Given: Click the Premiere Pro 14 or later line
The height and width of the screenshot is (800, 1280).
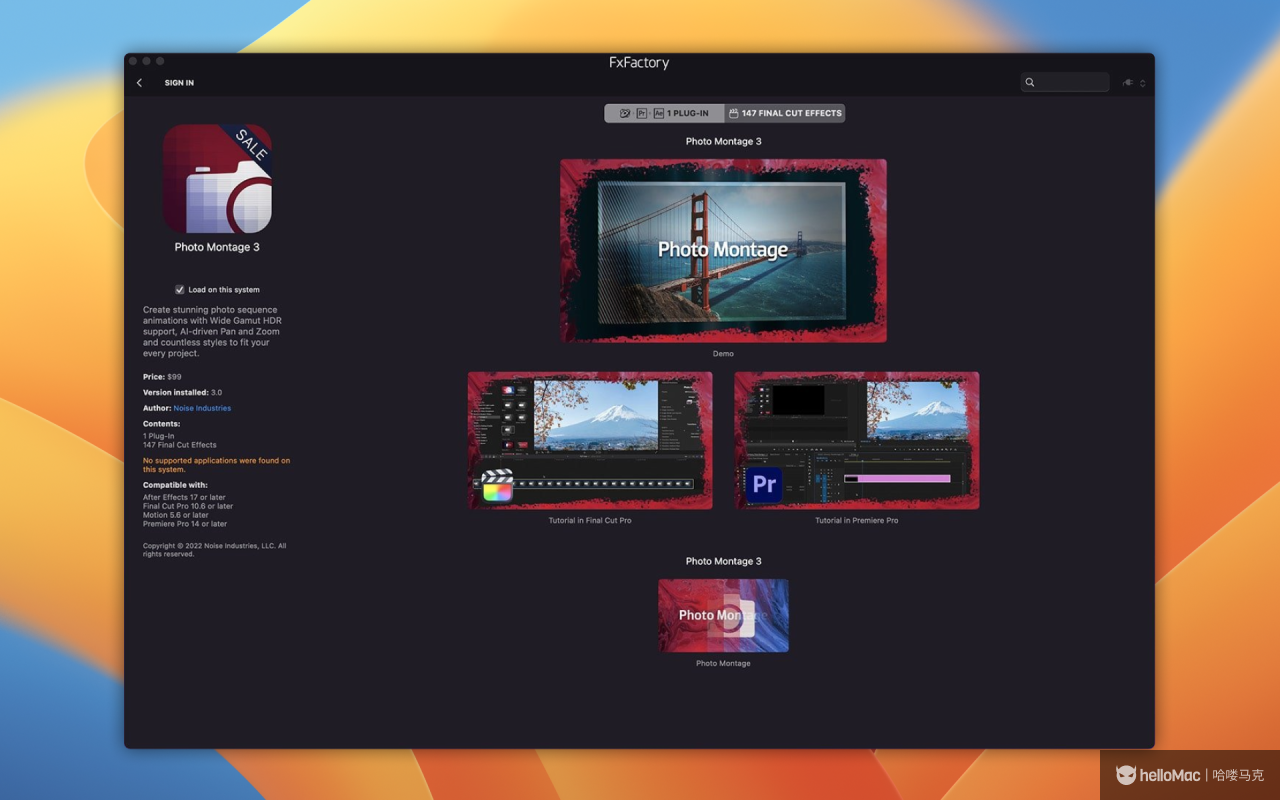Looking at the screenshot, I should [x=185, y=524].
